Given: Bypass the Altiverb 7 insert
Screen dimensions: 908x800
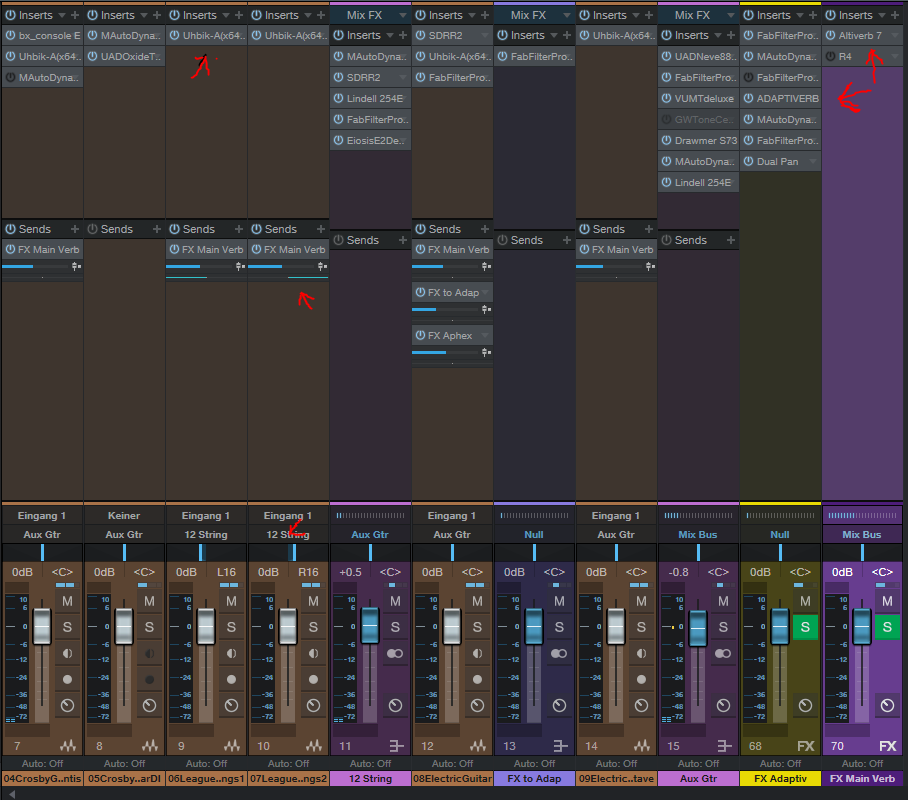Looking at the screenshot, I should 830,35.
